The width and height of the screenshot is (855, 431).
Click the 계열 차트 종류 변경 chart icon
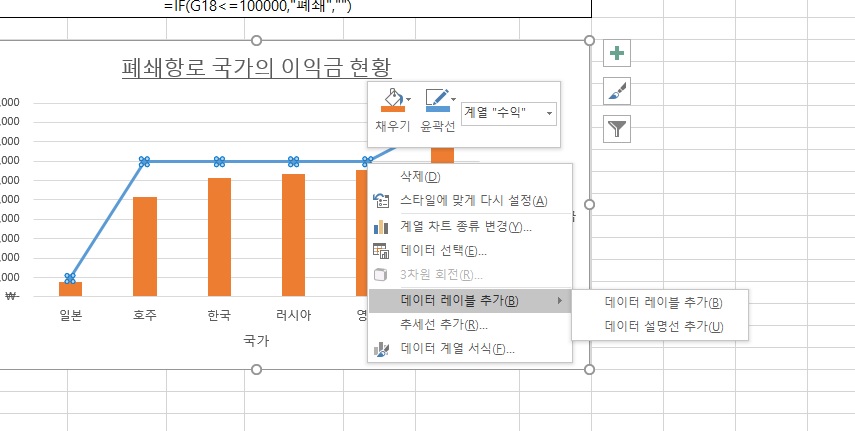(380, 226)
